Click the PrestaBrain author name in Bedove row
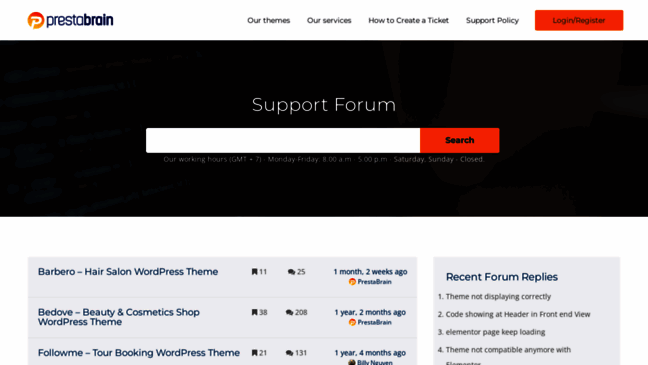The height and width of the screenshot is (365, 648). click(x=374, y=322)
